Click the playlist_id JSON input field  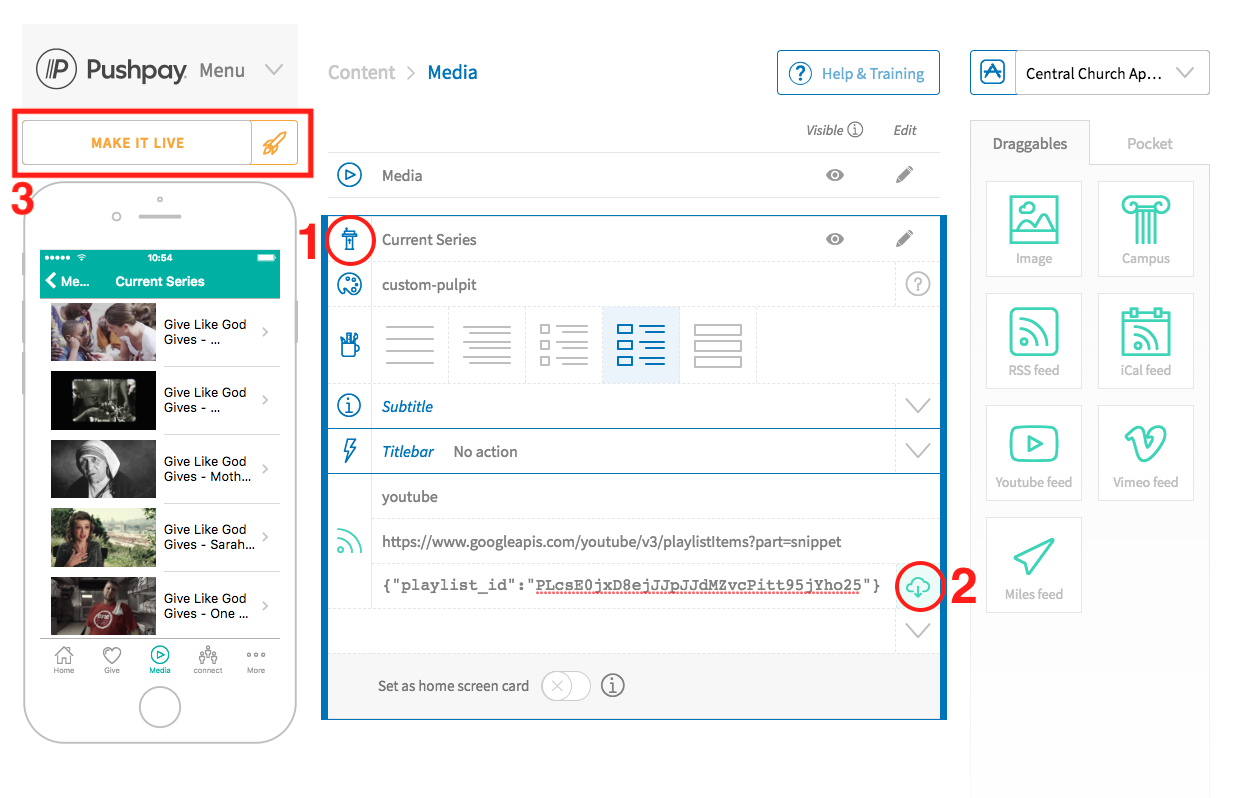pyautogui.click(x=630, y=586)
